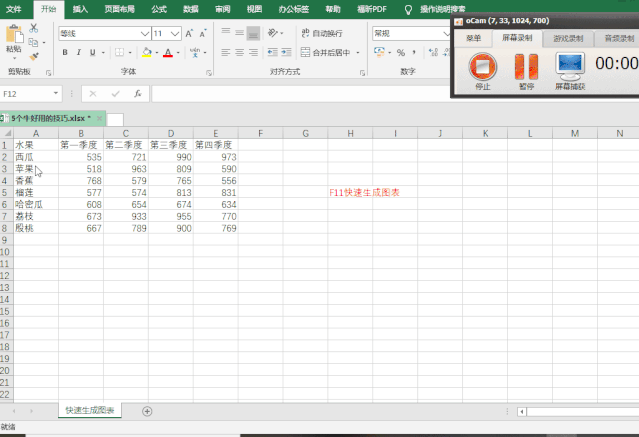Cancel formula entry with X

[93, 94]
